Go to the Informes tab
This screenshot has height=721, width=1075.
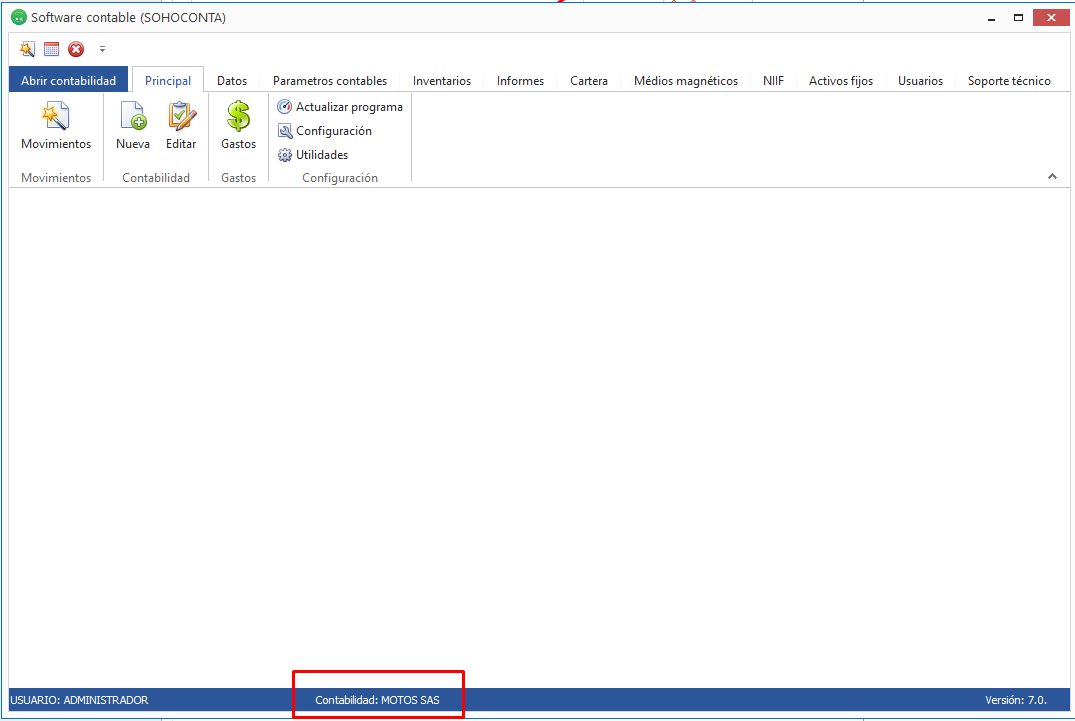coord(520,81)
